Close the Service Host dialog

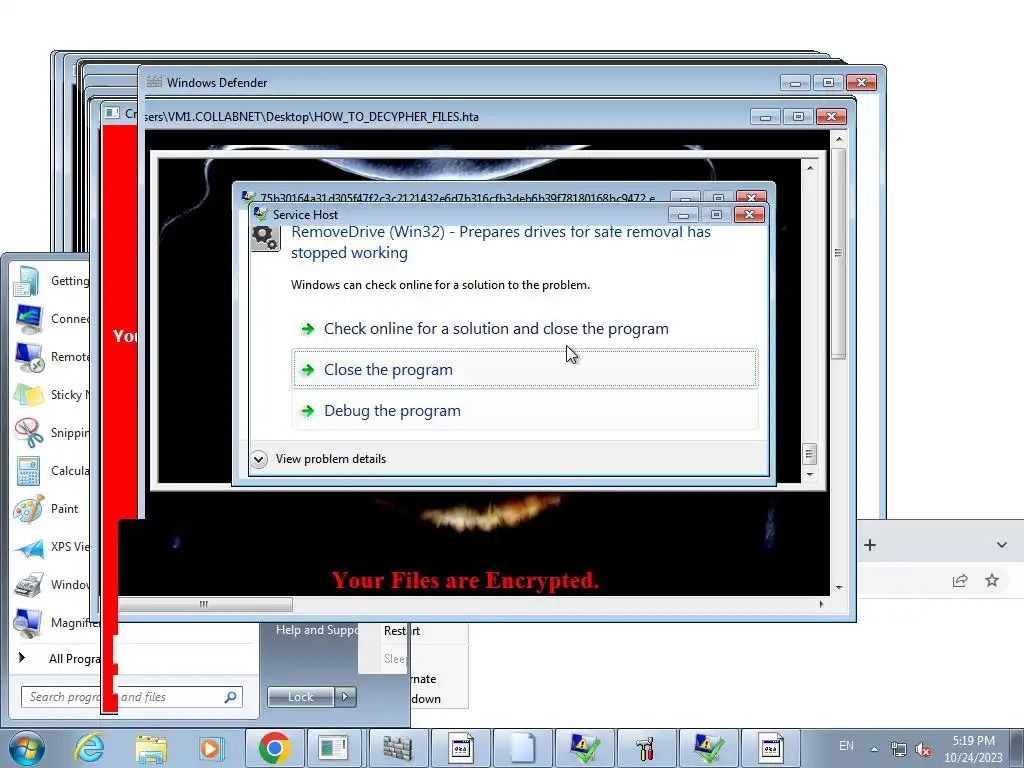(749, 214)
